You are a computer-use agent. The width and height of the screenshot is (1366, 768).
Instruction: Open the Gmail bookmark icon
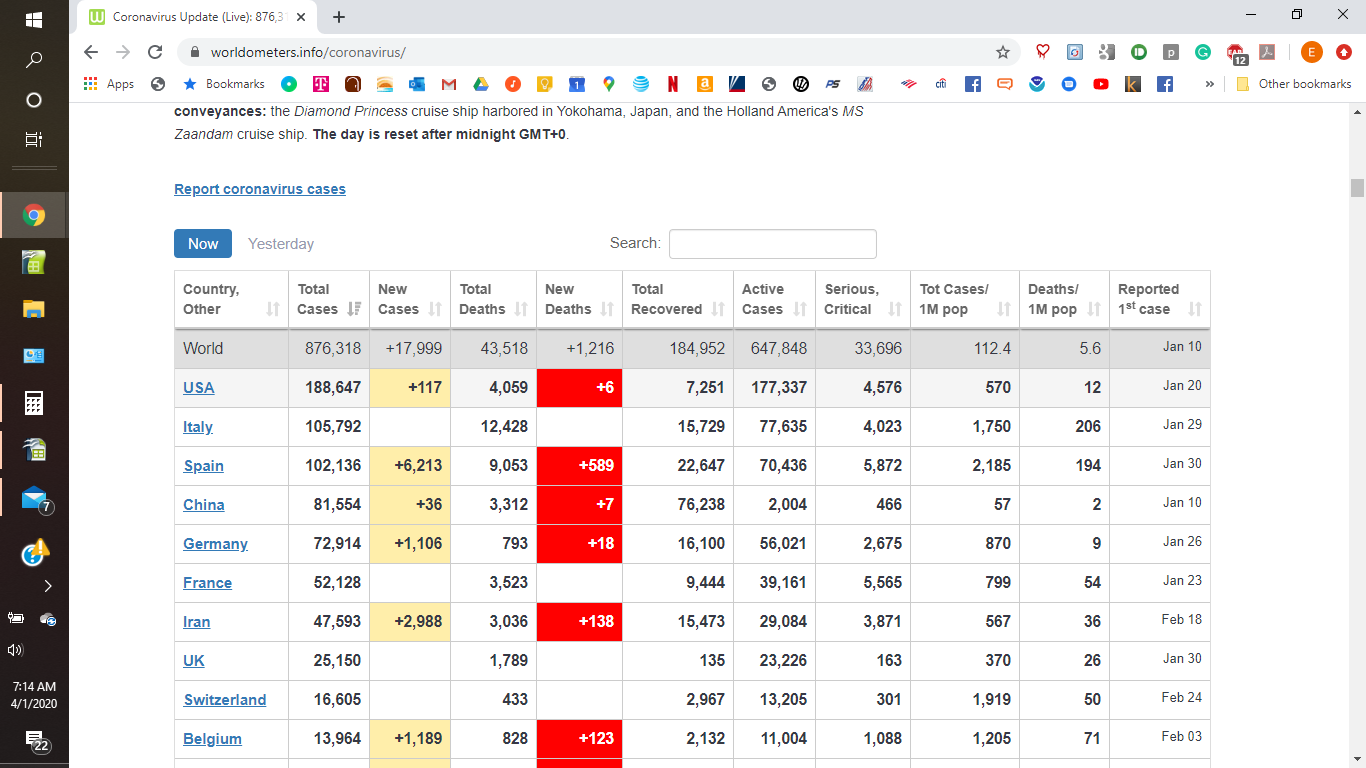[x=449, y=84]
